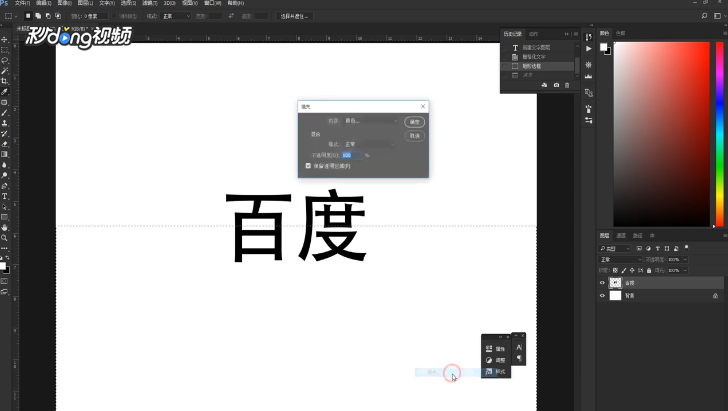Image resolution: width=728 pixels, height=411 pixels.
Task: Create new document from current state
Action: point(544,85)
